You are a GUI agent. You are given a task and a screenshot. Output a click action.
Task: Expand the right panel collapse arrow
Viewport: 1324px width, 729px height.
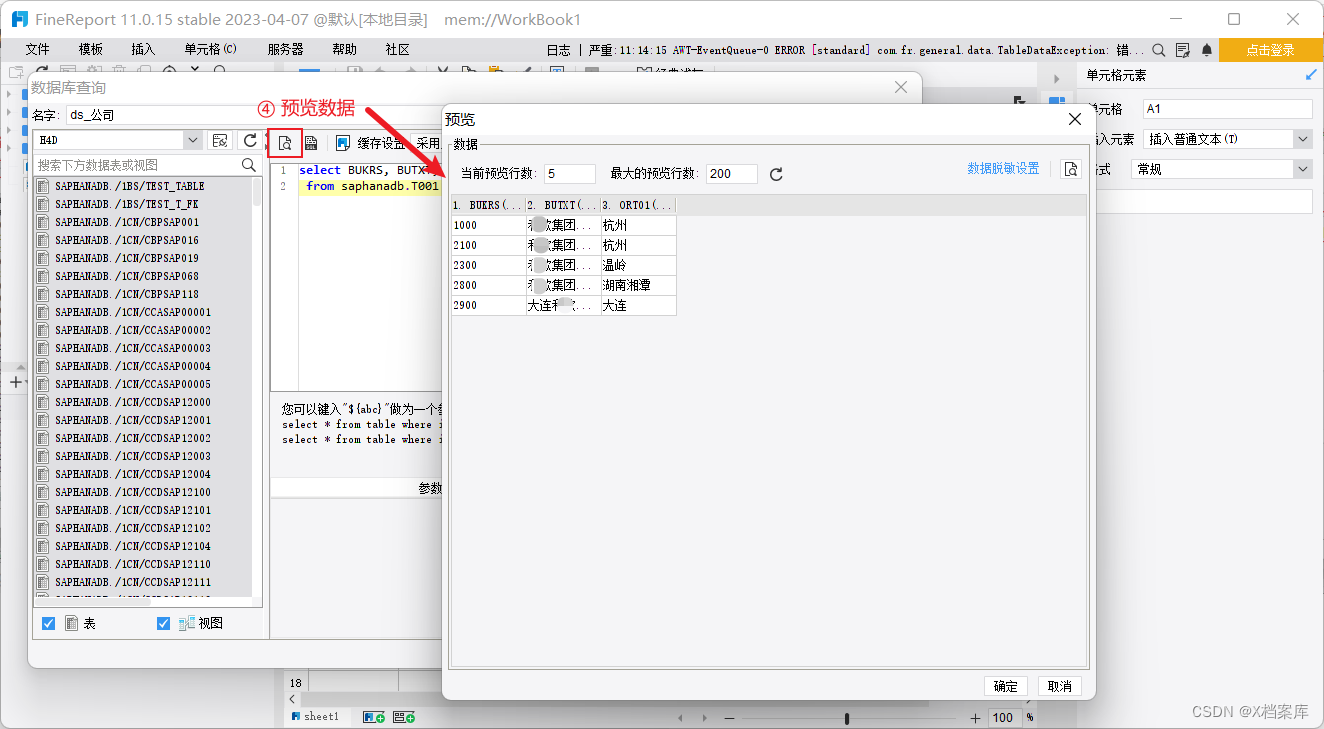(x=1056, y=79)
